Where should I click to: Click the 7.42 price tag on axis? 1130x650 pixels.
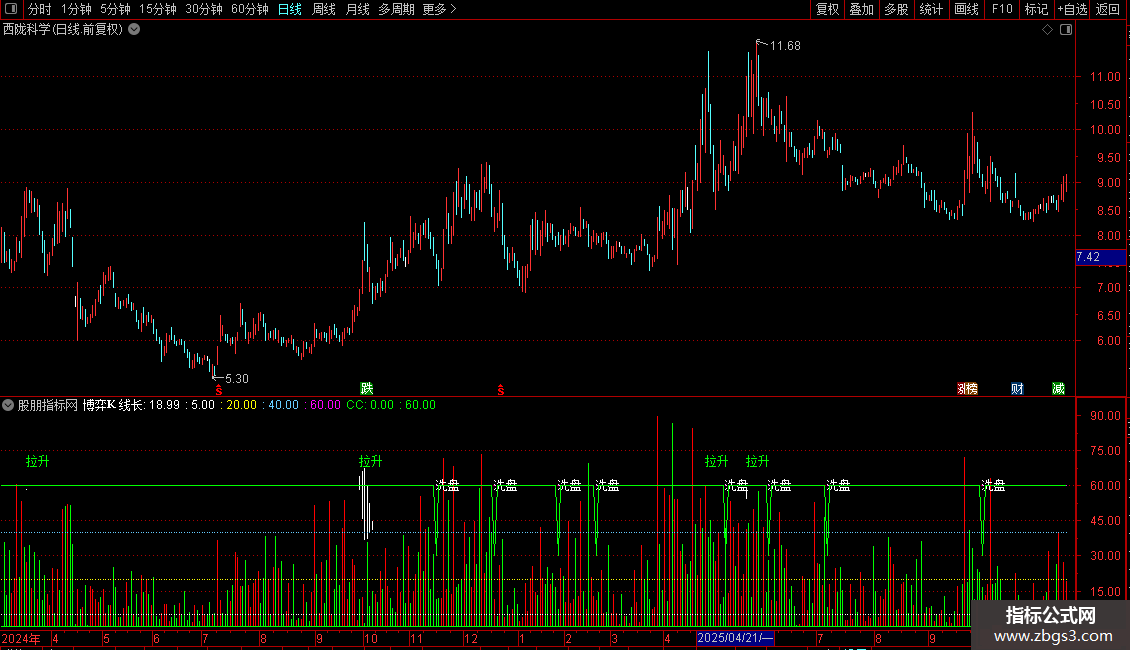(1100, 257)
